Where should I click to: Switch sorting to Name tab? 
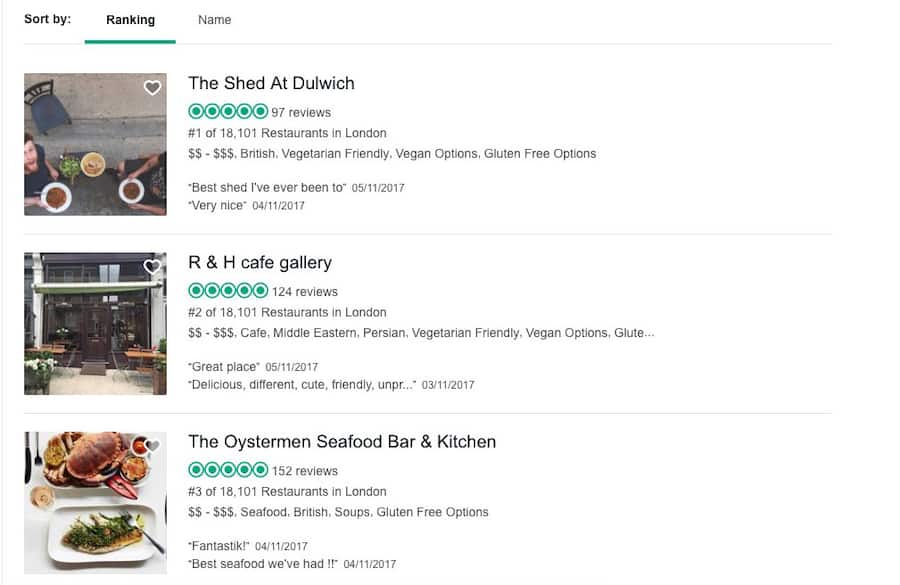[214, 20]
